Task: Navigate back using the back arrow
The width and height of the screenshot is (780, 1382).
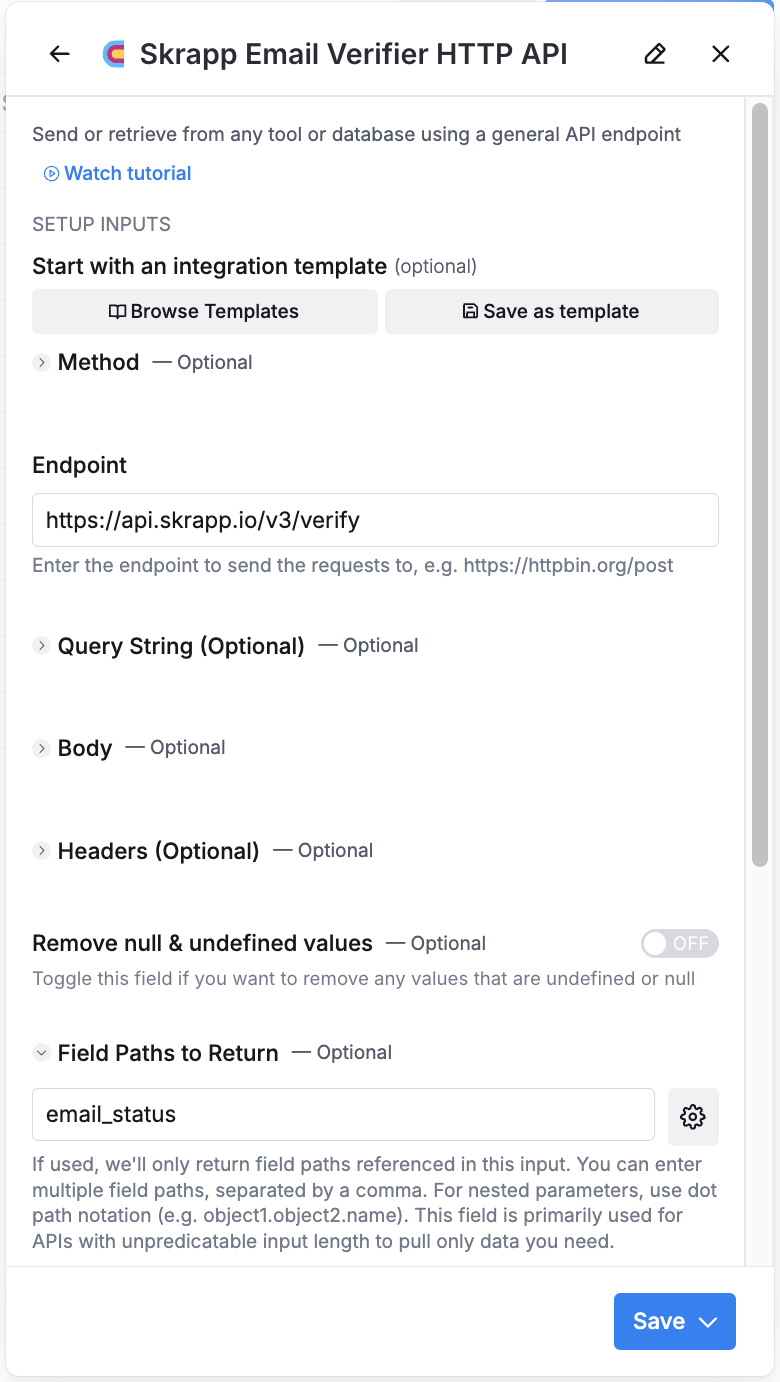Action: [x=59, y=54]
